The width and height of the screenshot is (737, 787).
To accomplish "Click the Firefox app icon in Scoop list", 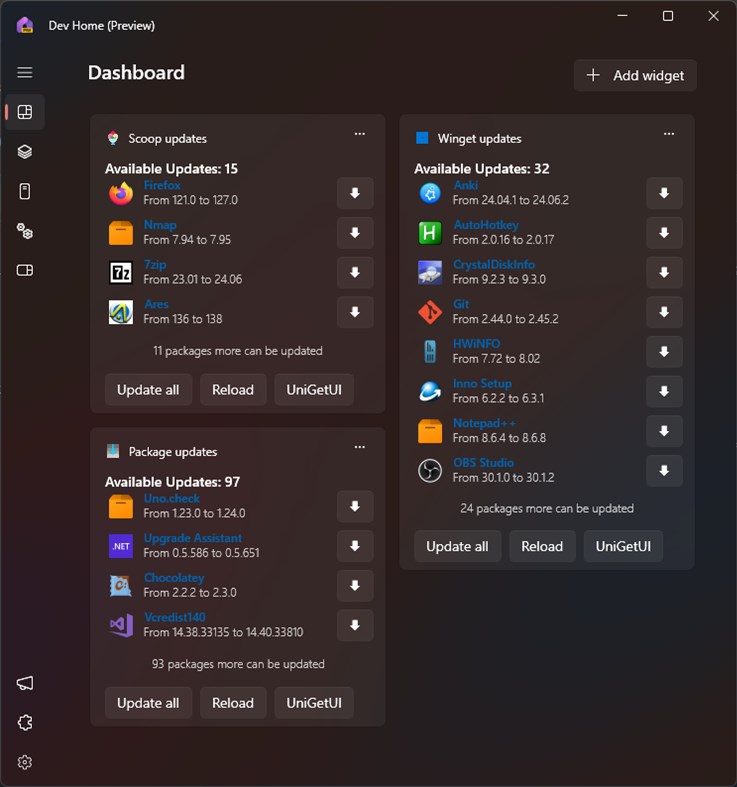I will 121,193.
